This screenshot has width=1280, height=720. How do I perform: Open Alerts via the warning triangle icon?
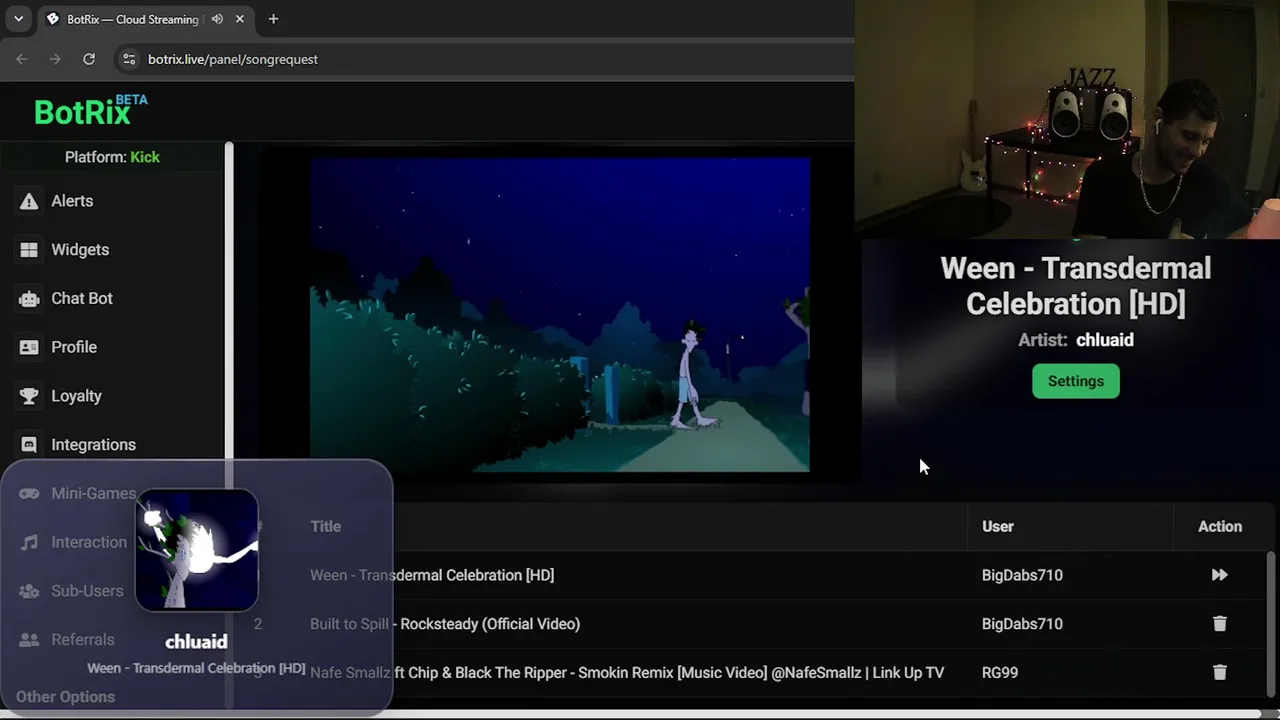(29, 201)
